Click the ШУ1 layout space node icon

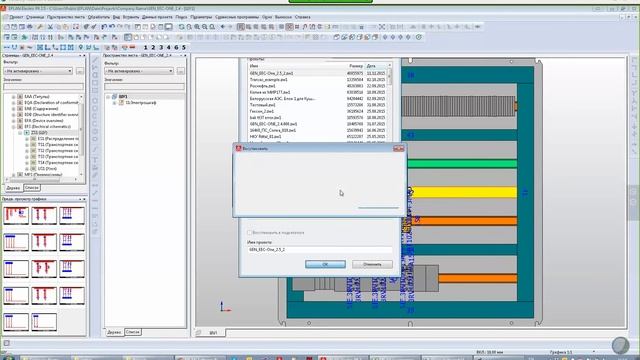coord(115,97)
